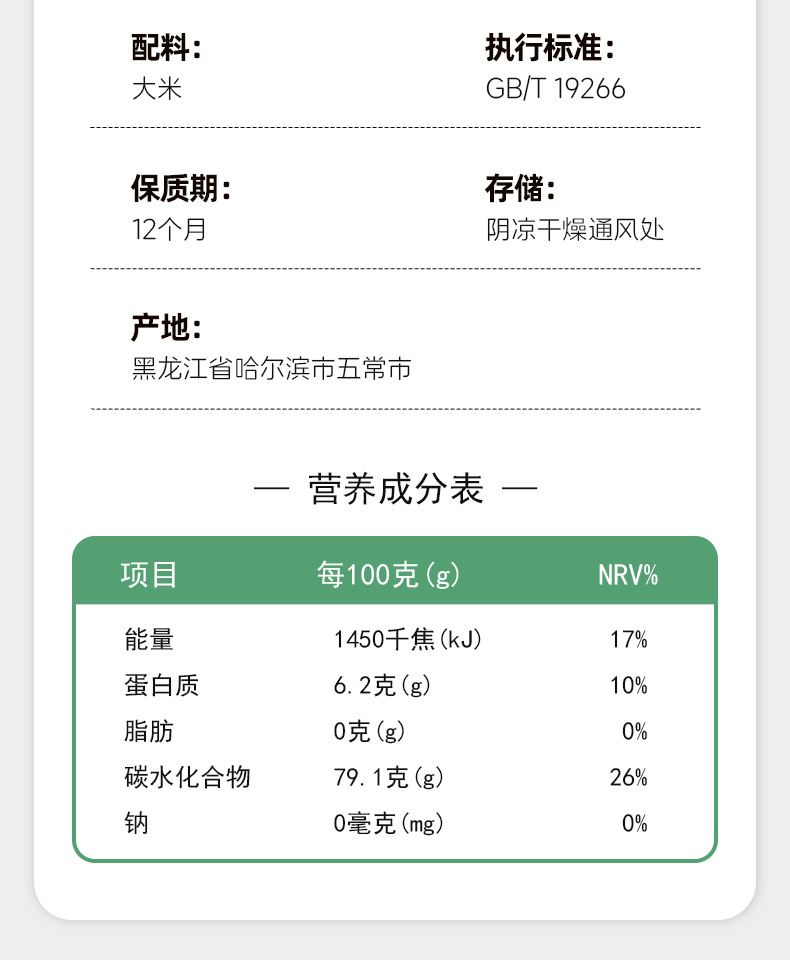The height and width of the screenshot is (960, 790).
Task: Click the 产地 origin label
Action: point(166,328)
